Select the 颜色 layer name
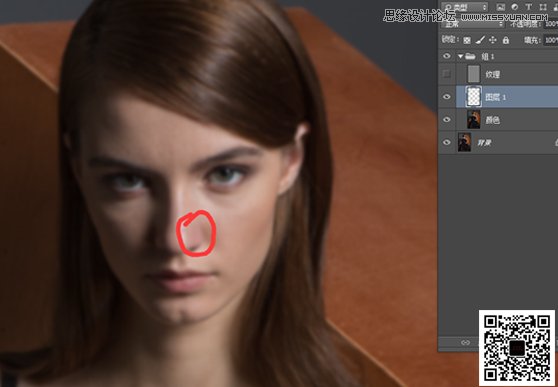Viewport: 558px width, 387px height. (x=493, y=120)
